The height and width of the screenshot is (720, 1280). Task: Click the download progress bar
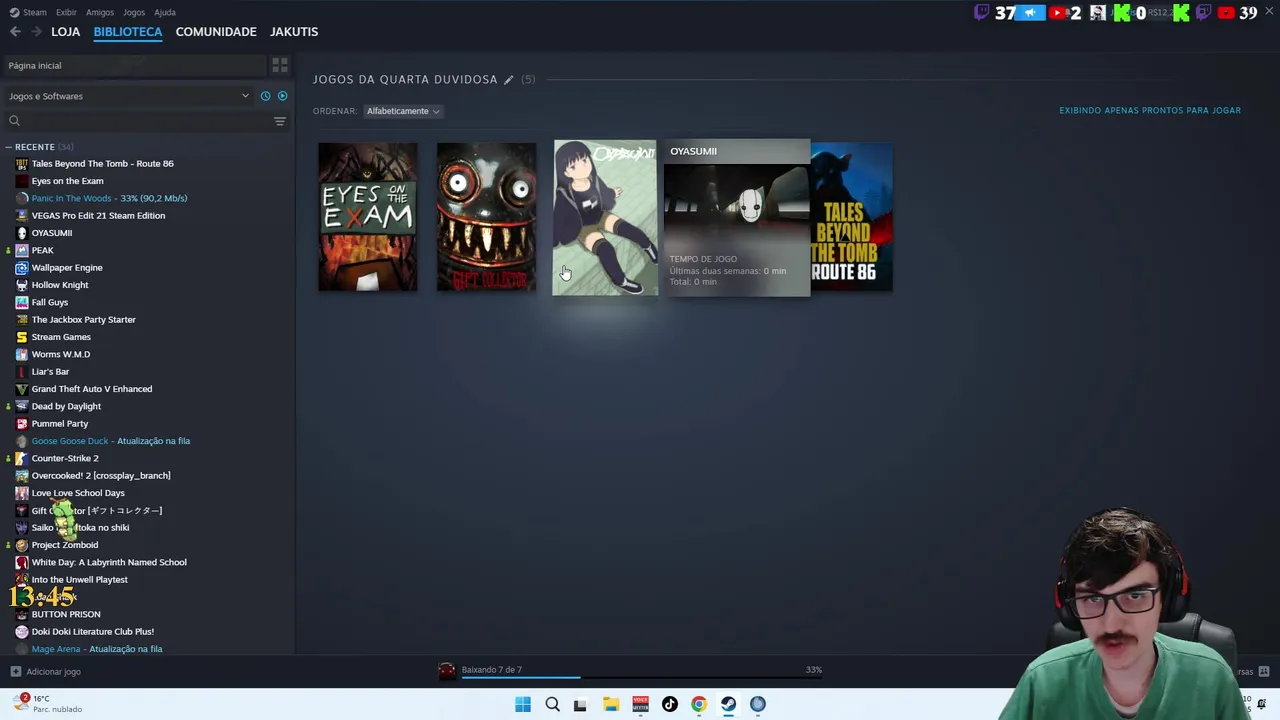coord(641,678)
